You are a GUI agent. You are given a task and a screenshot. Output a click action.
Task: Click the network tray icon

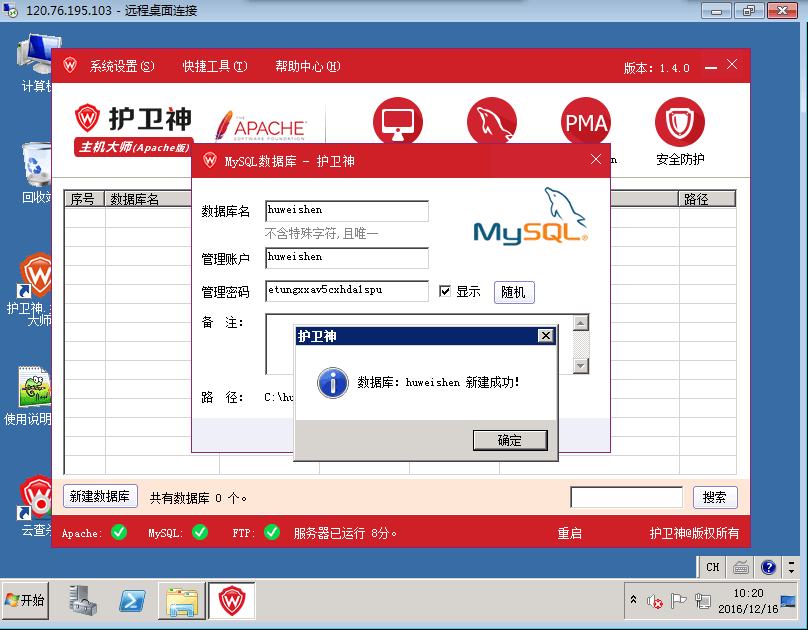pos(703,601)
